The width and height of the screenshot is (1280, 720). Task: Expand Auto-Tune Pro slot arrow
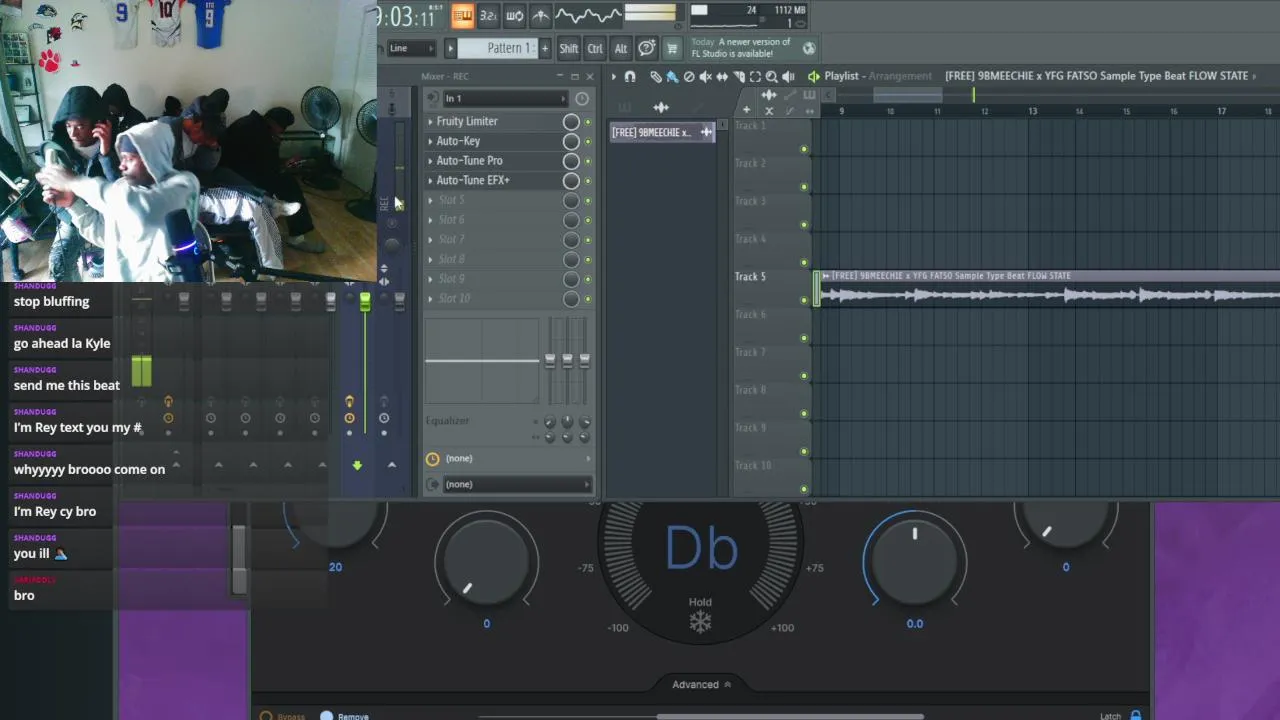pos(431,161)
